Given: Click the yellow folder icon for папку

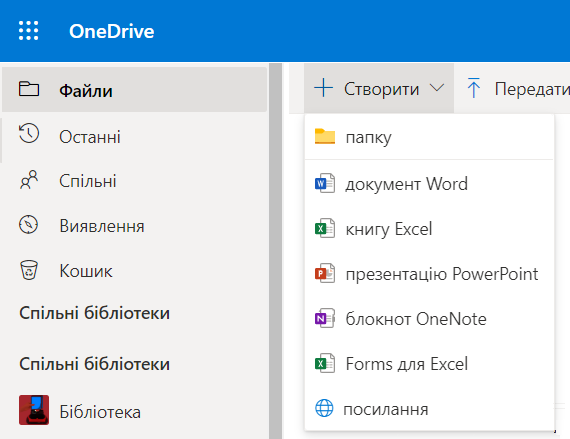Looking at the screenshot, I should click(x=325, y=137).
